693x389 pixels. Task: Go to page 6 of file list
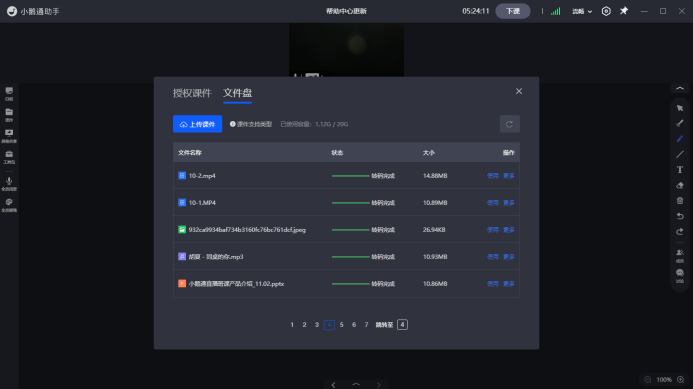pyautogui.click(x=354, y=325)
